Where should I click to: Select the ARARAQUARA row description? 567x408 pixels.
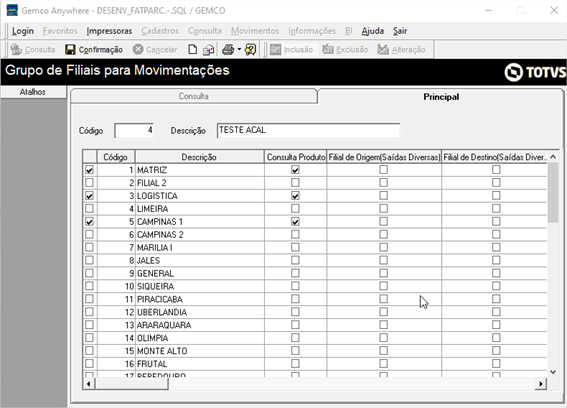[164, 325]
